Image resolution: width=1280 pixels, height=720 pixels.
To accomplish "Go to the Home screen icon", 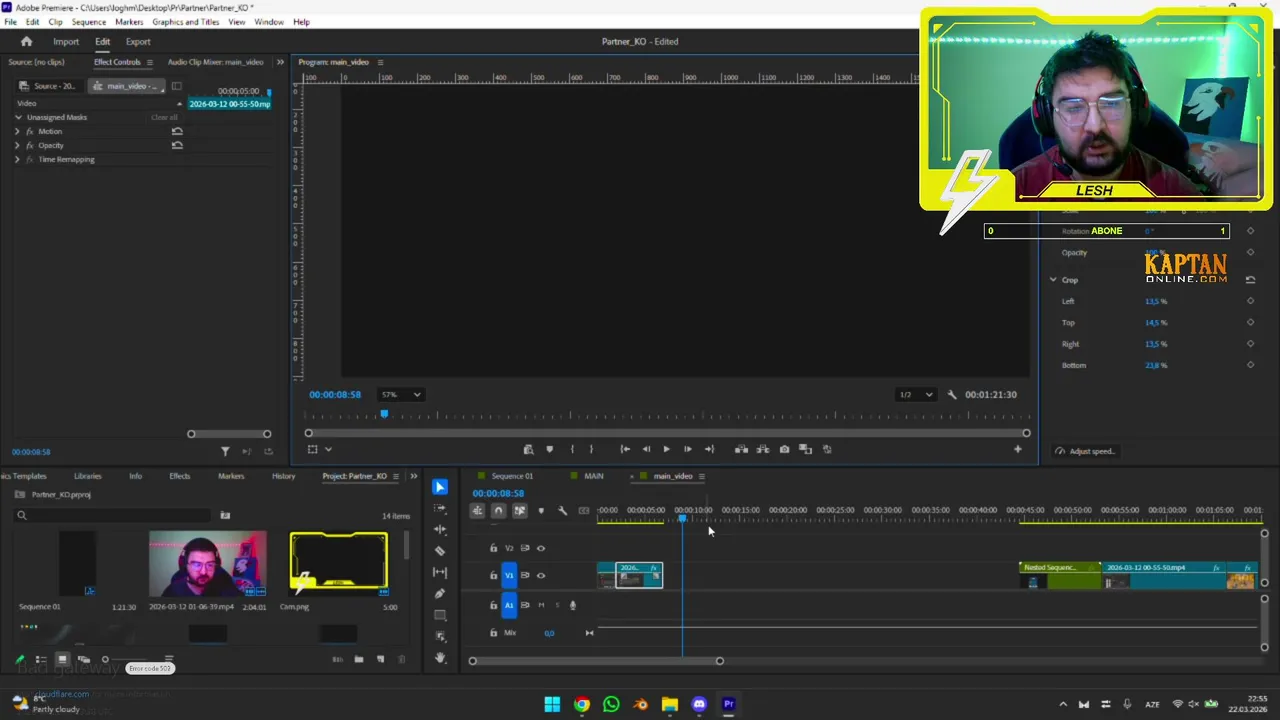I will (x=26, y=41).
